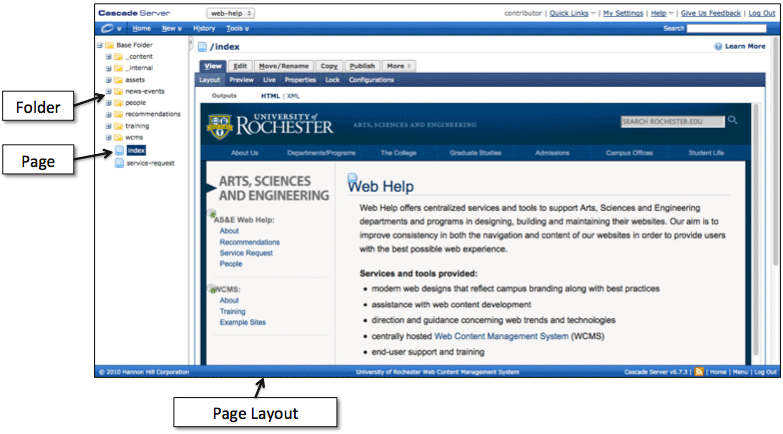783x434 pixels.
Task: Select the View tab
Action: point(213,66)
